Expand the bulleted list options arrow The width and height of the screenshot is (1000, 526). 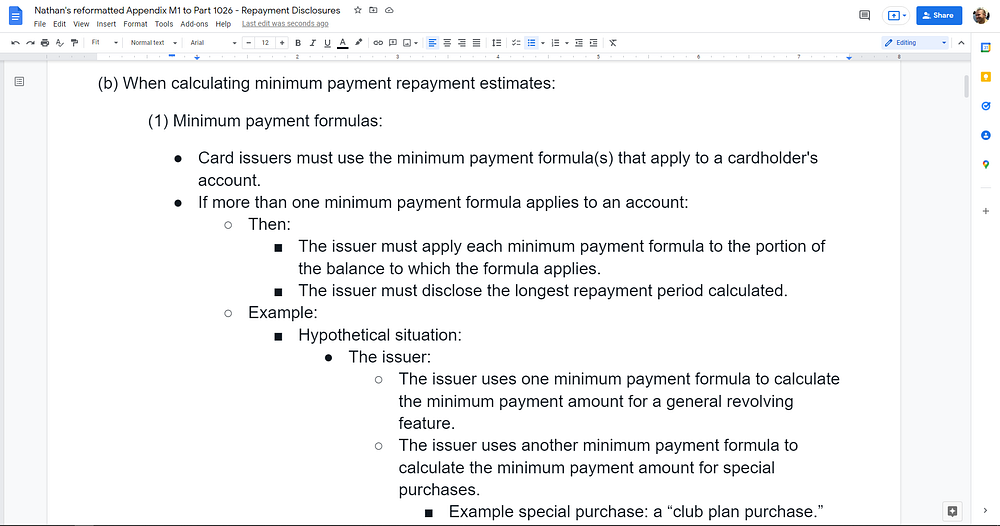point(543,43)
